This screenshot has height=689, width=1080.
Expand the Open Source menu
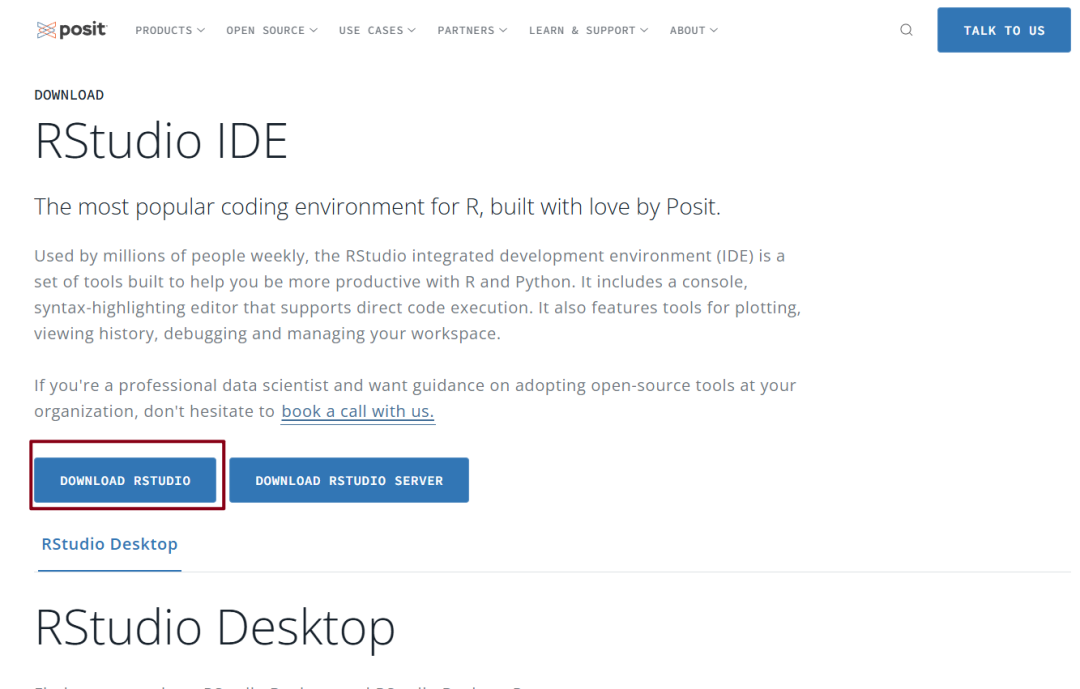(272, 30)
